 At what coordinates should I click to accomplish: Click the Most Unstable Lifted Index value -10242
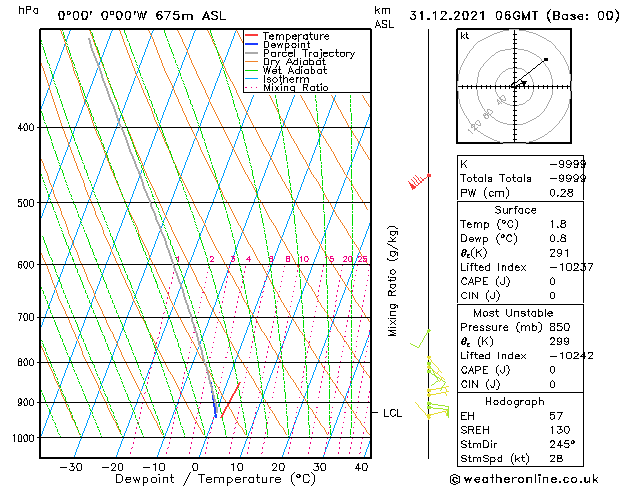pos(571,356)
